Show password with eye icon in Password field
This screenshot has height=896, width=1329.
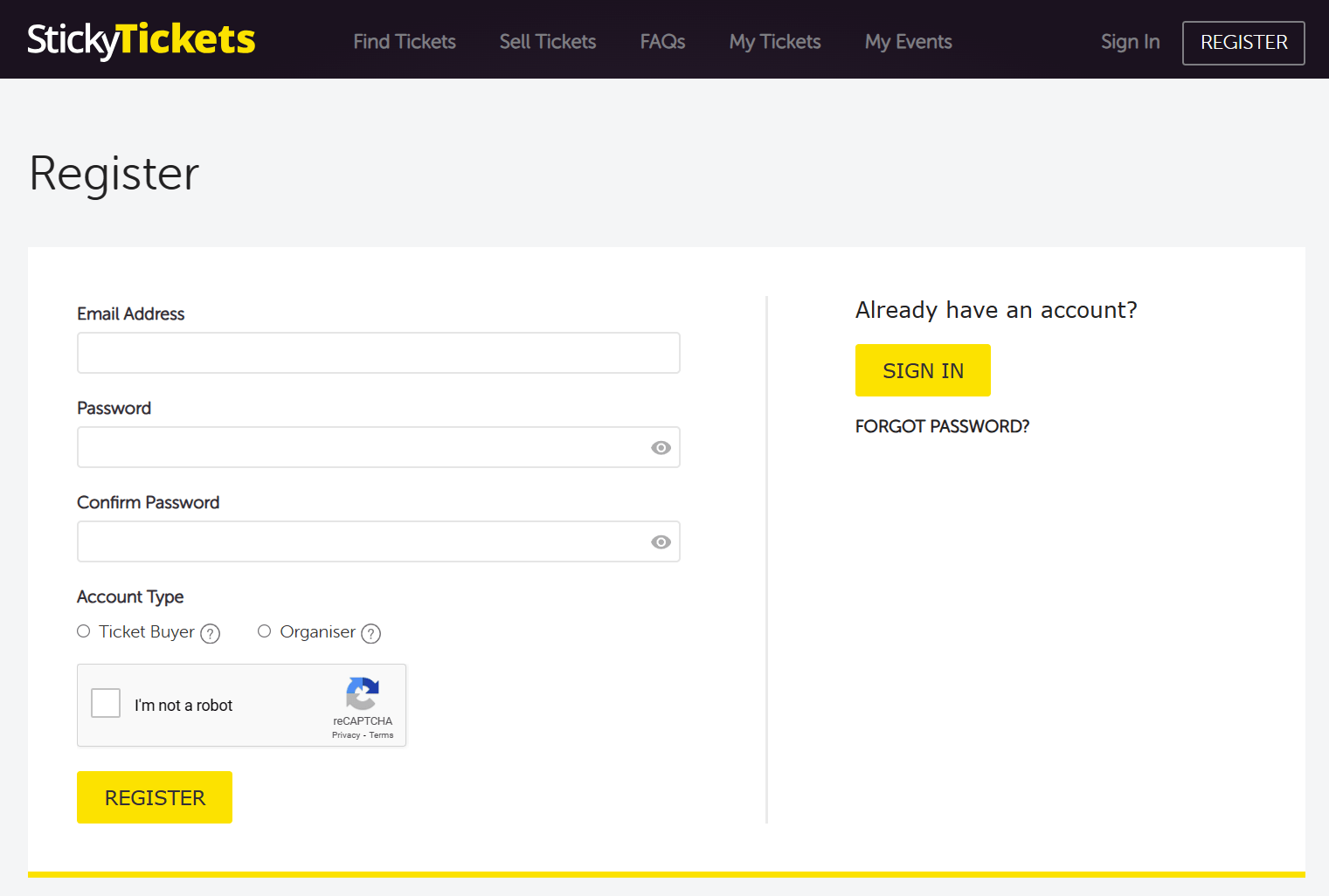coord(661,448)
